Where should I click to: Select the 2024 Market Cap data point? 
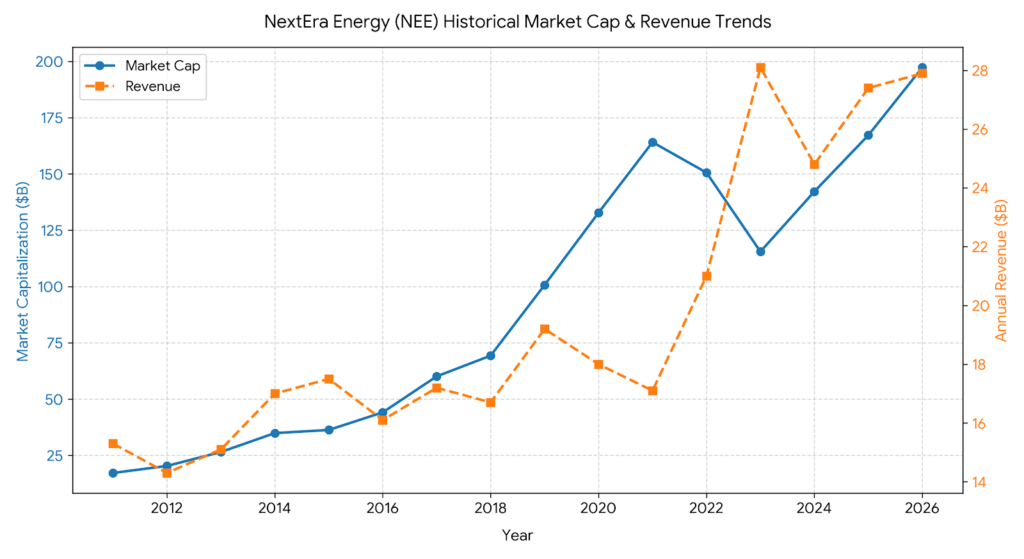click(814, 192)
